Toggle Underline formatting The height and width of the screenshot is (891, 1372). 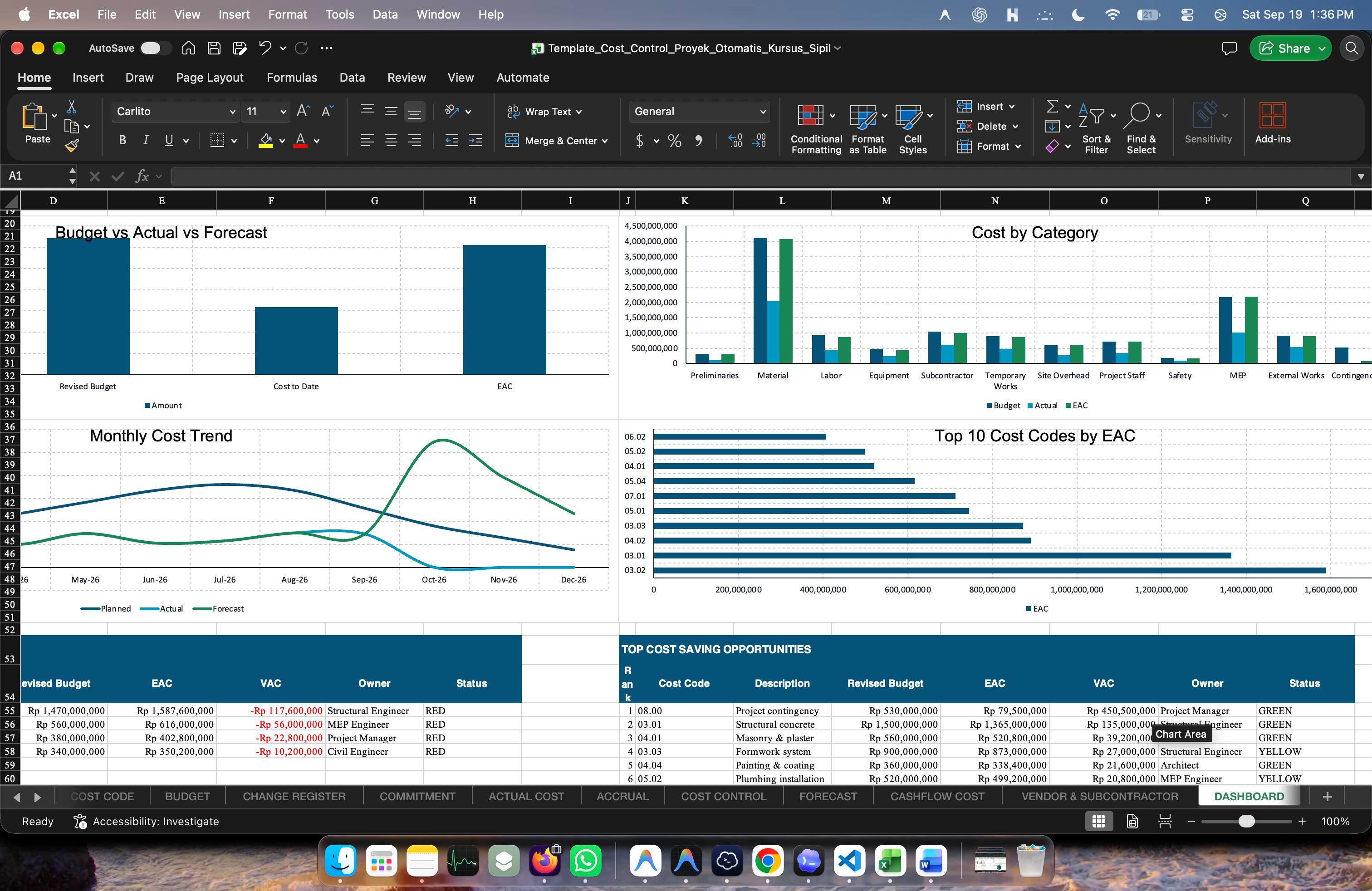pos(169,140)
